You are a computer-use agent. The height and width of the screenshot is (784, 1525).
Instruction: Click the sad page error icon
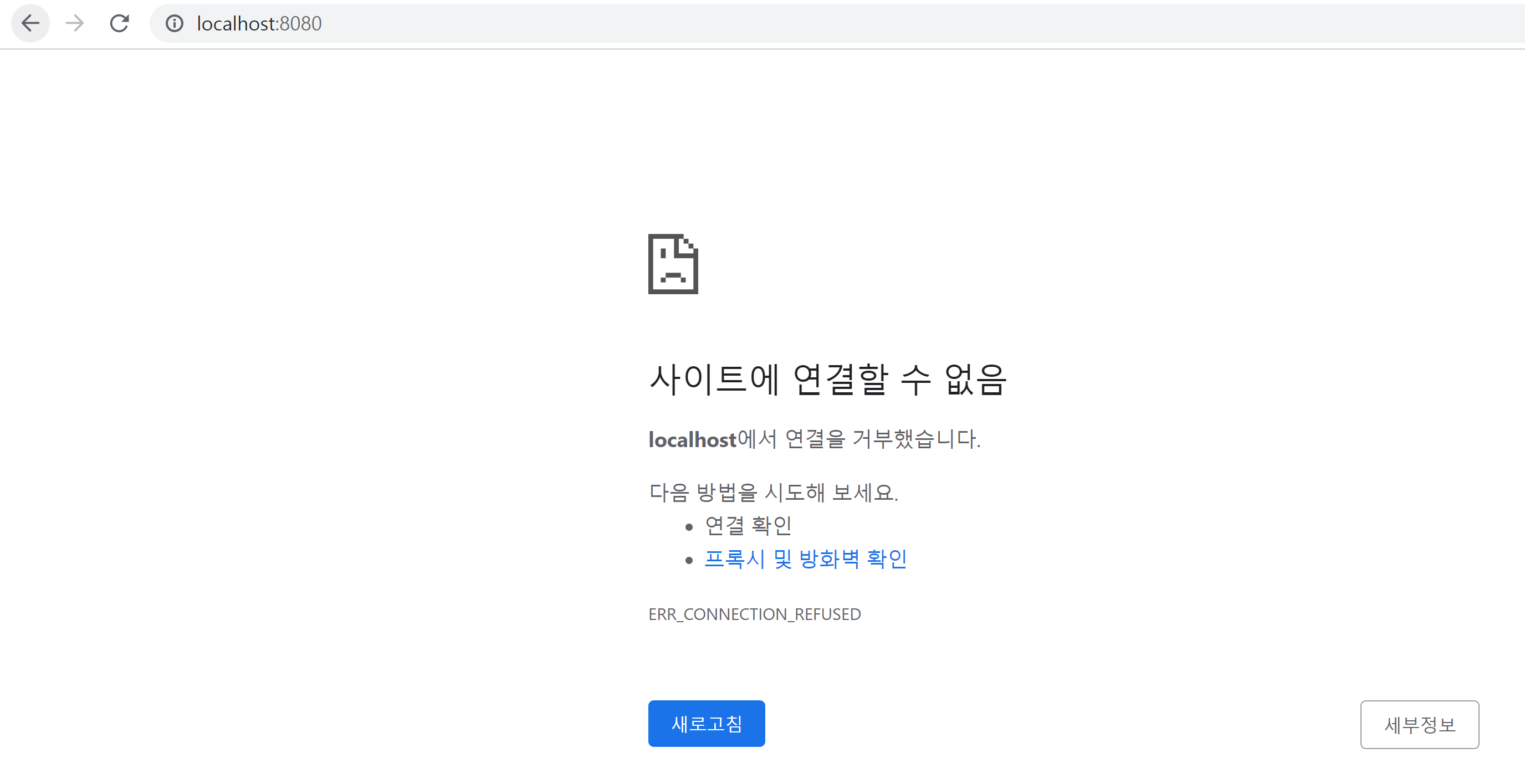pos(673,264)
